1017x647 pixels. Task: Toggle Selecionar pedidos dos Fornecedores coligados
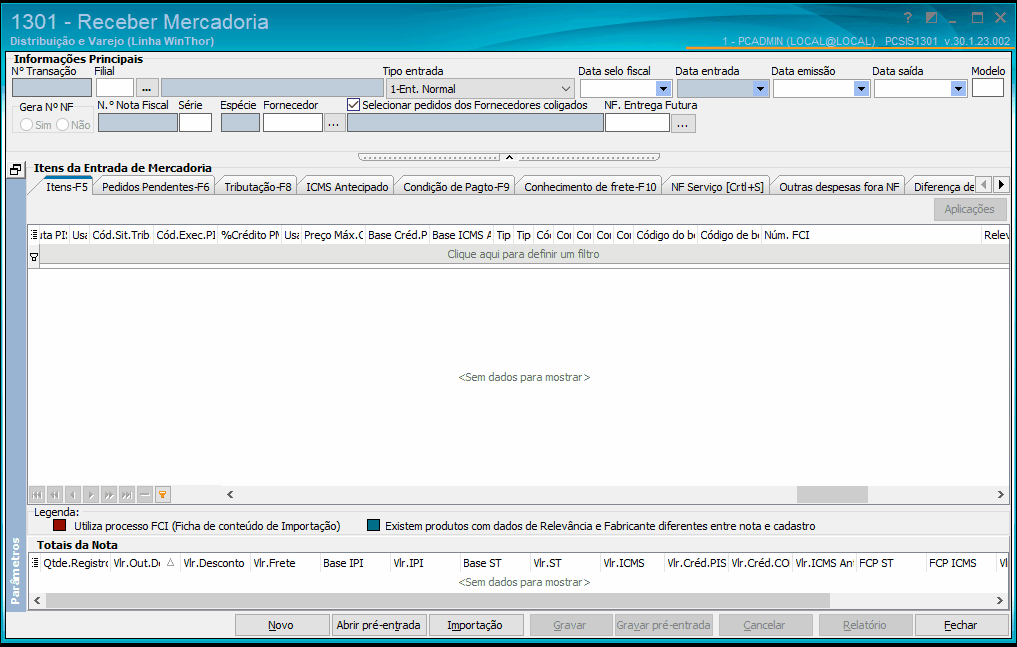pos(353,104)
